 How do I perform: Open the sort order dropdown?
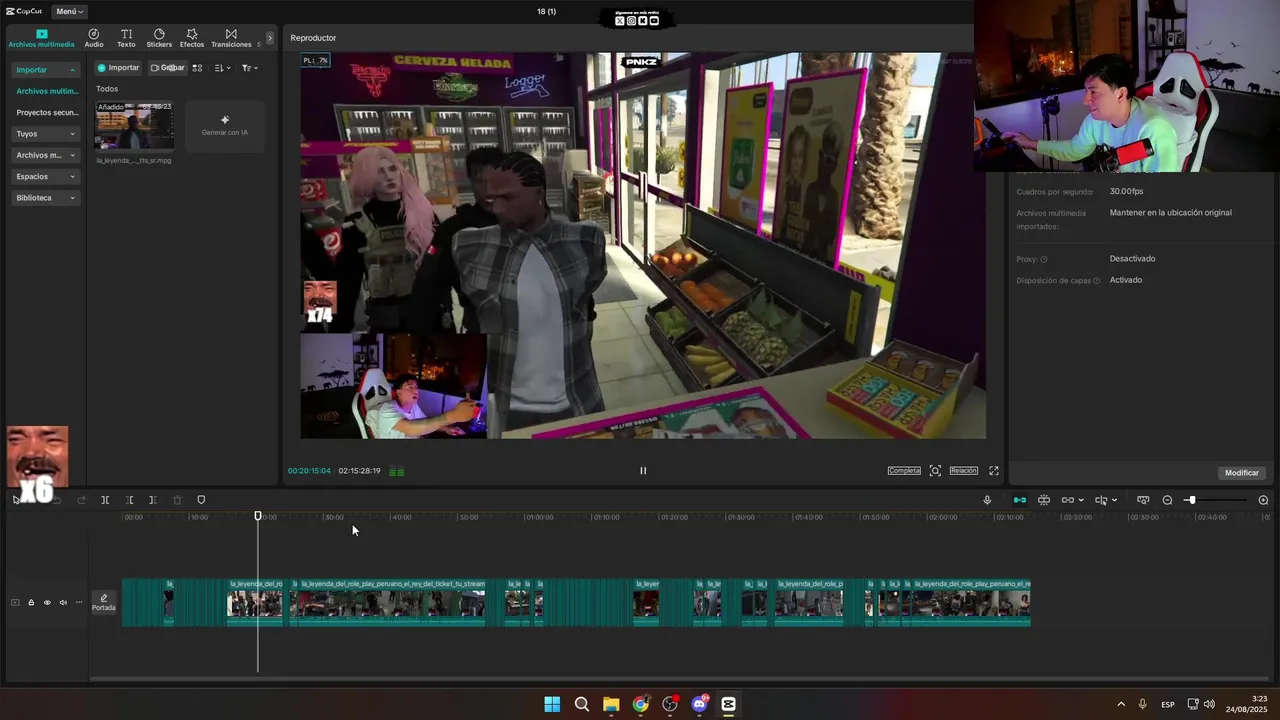(223, 68)
